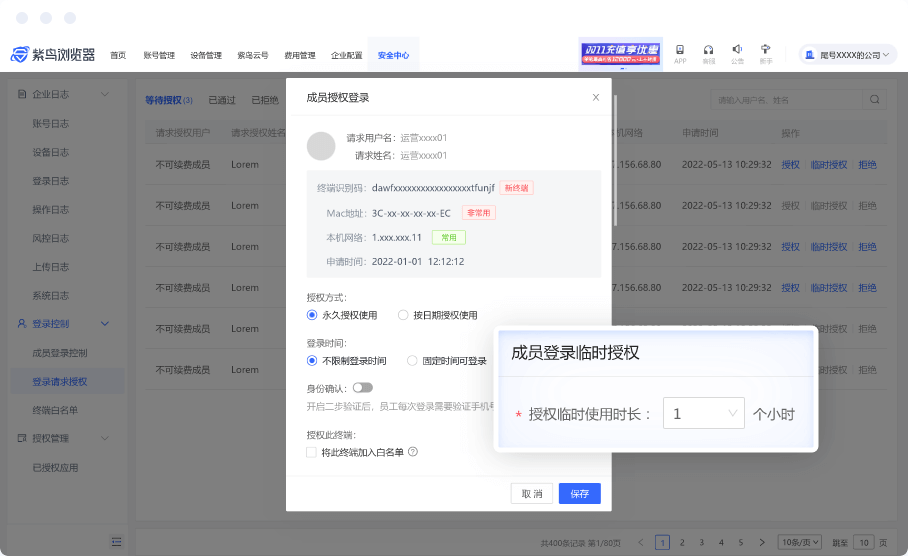Collapse the 登录控制 section chevron
The height and width of the screenshot is (556, 908).
[105, 324]
